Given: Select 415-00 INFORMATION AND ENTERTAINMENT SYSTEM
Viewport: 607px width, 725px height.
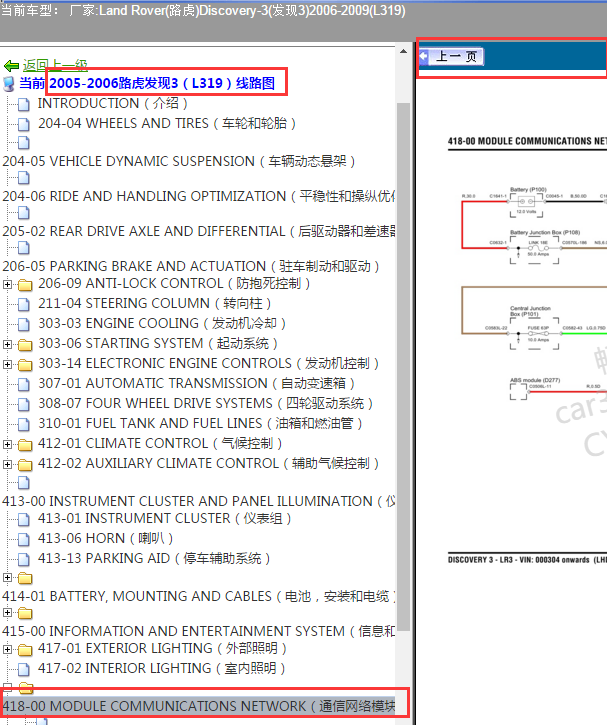Looking at the screenshot, I should click(199, 632).
